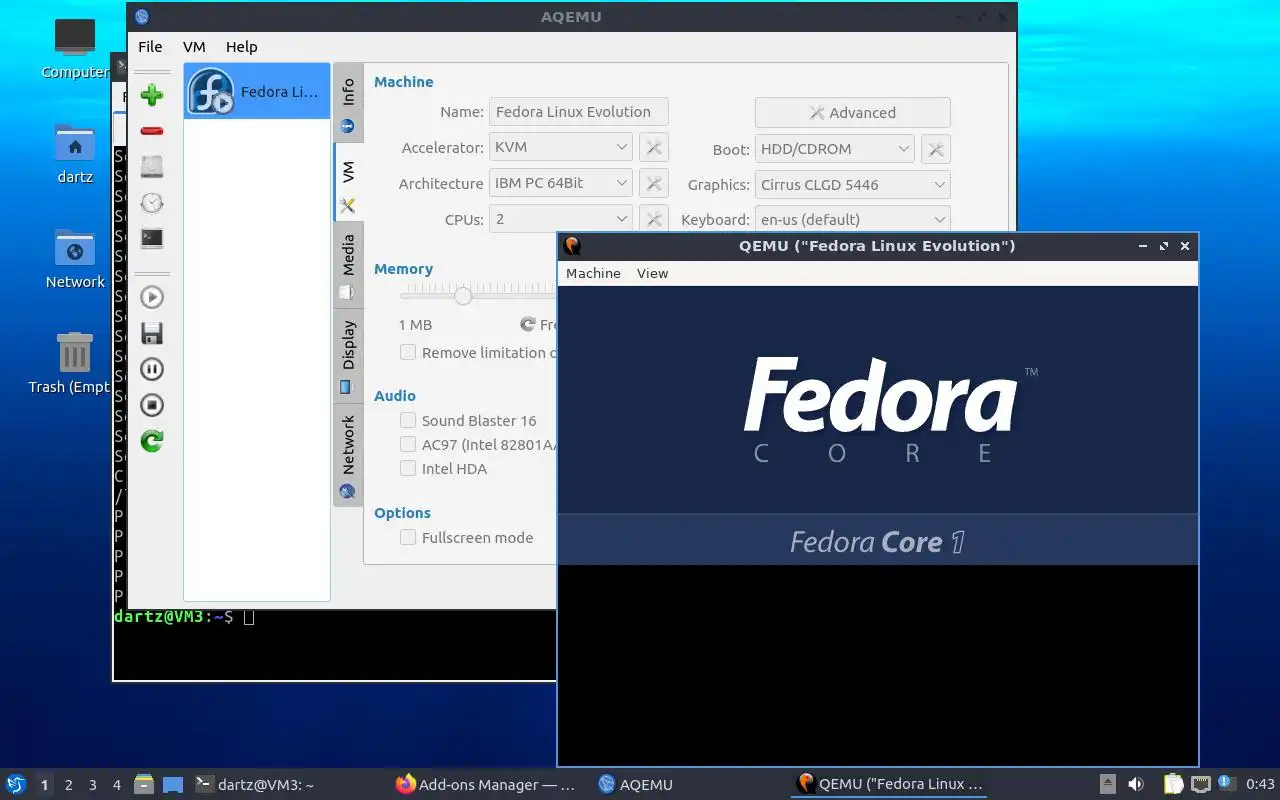
Task: Open the Trash desktop icon
Action: pyautogui.click(x=75, y=364)
